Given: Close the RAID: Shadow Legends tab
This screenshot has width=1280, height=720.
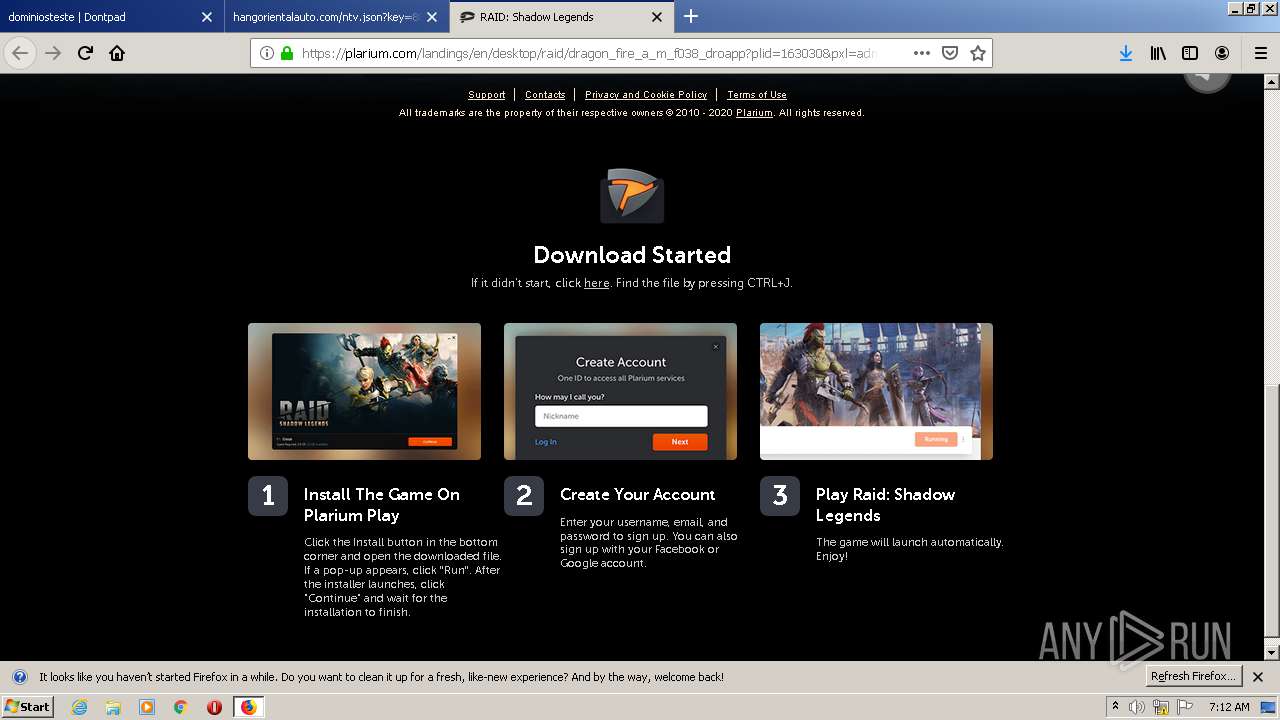Looking at the screenshot, I should tap(657, 17).
